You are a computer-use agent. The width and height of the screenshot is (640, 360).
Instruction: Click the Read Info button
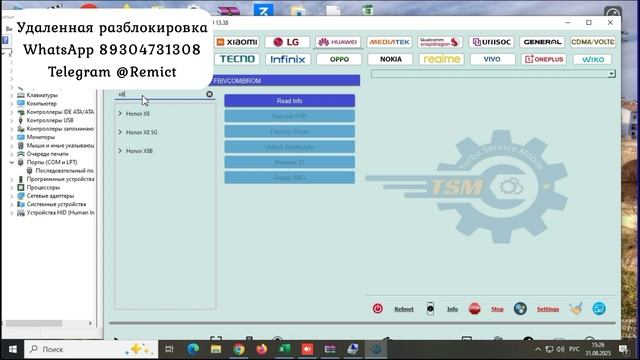coord(289,101)
